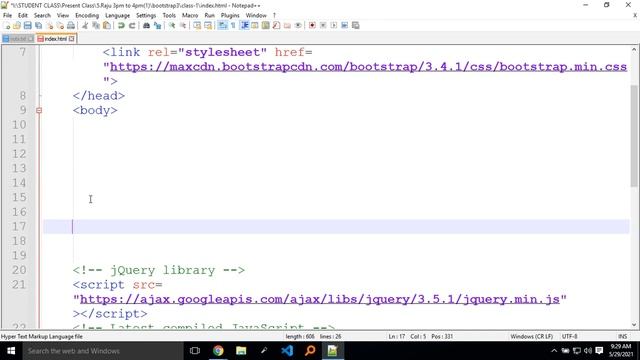Print the document using printer icon

(71, 25)
